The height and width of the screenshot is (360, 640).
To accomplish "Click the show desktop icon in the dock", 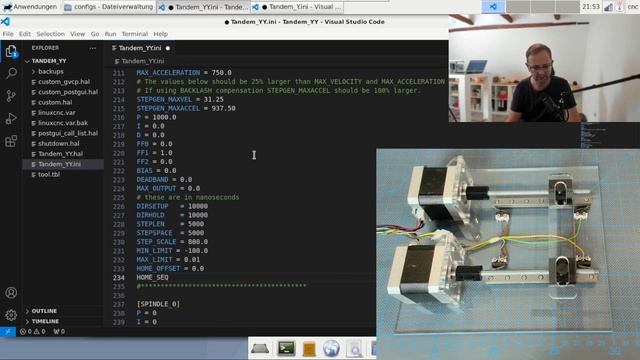I will coord(260,349).
